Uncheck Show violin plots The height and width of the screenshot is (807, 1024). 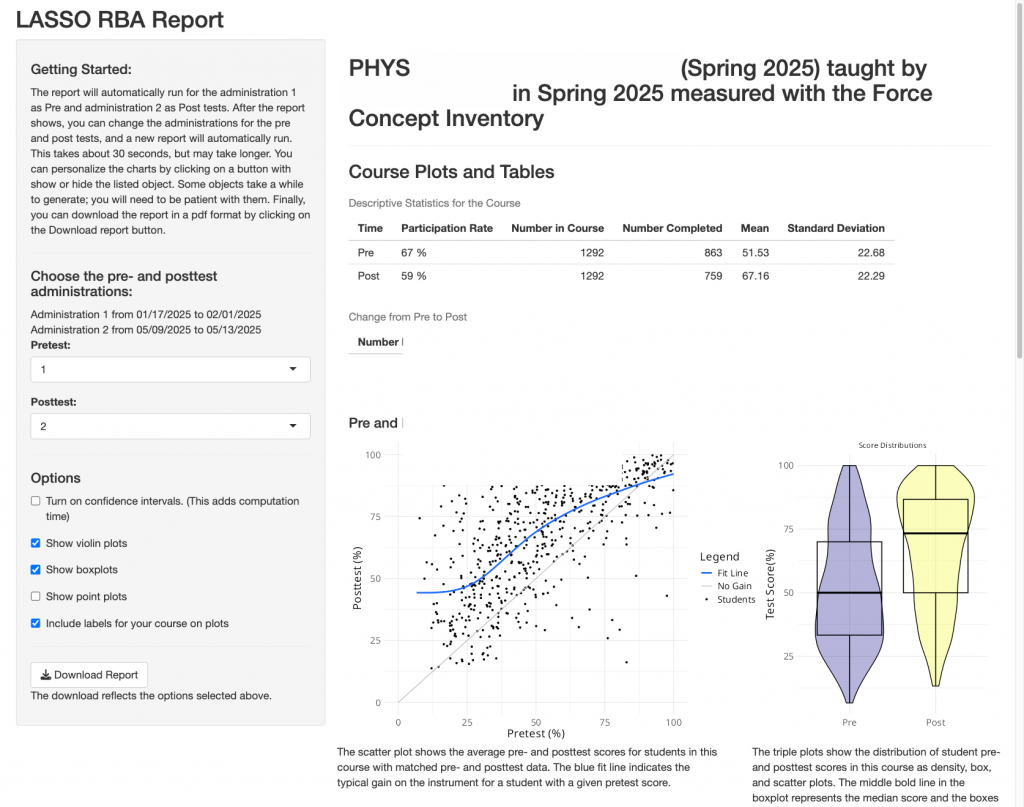point(35,543)
